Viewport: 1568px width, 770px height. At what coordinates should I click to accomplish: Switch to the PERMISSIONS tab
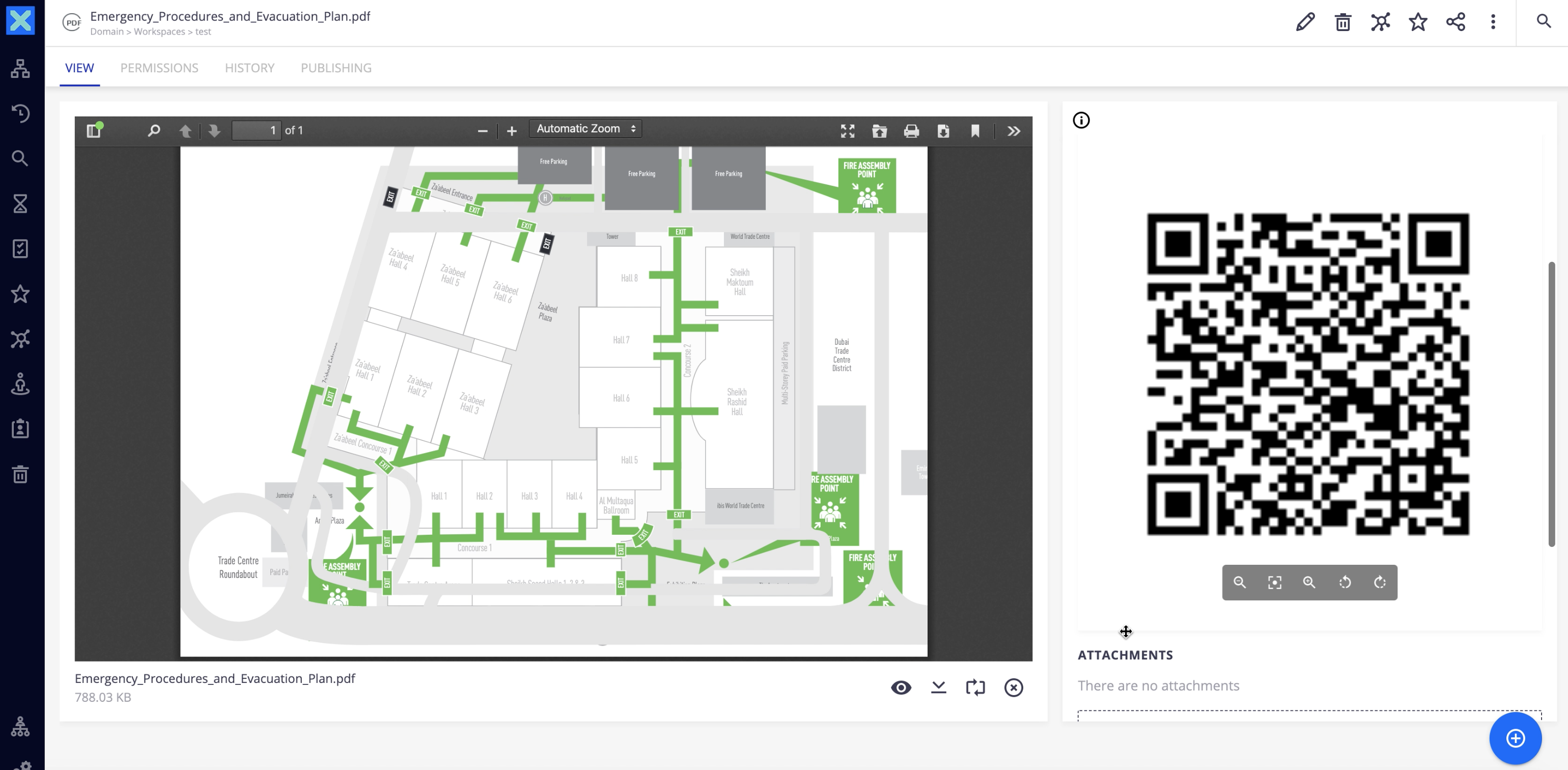click(159, 68)
